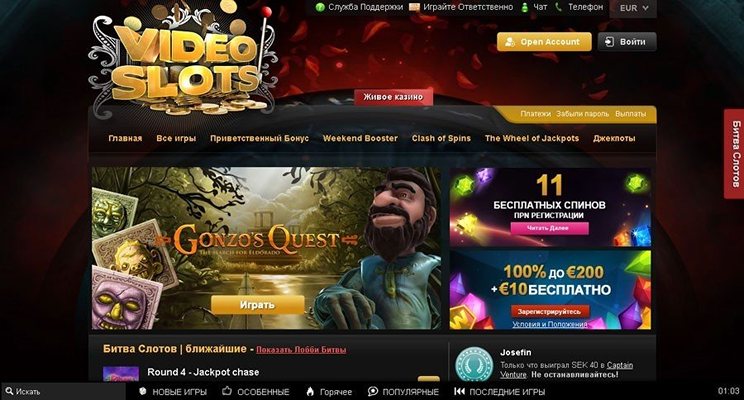
Task: Click Играть on the Gonzo's Quest banner
Action: point(258,305)
